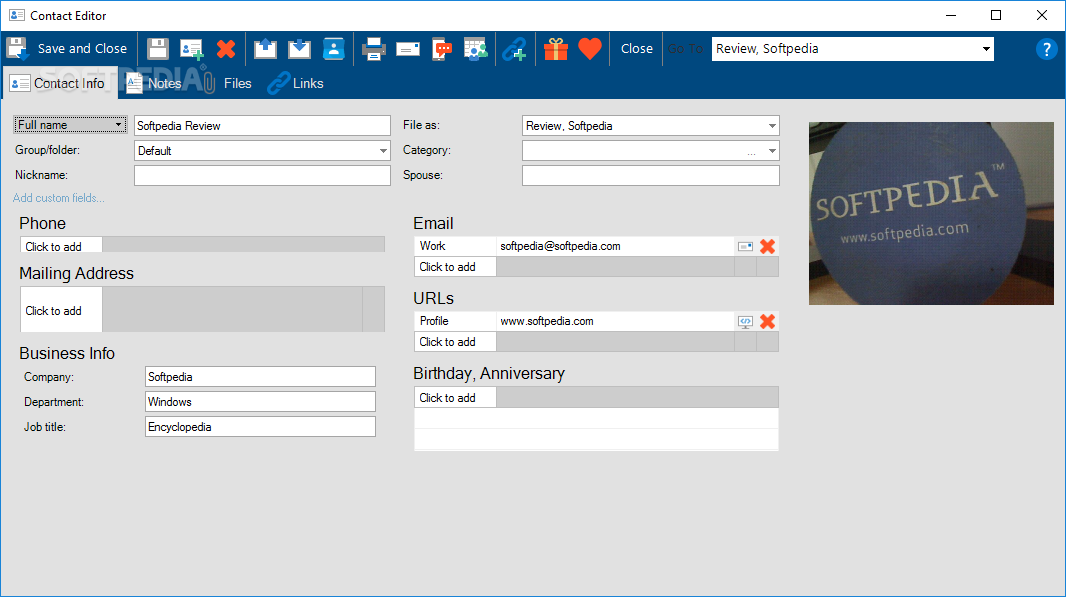The width and height of the screenshot is (1066, 597).
Task: Delete contact using red X toolbar icon
Action: 226,49
